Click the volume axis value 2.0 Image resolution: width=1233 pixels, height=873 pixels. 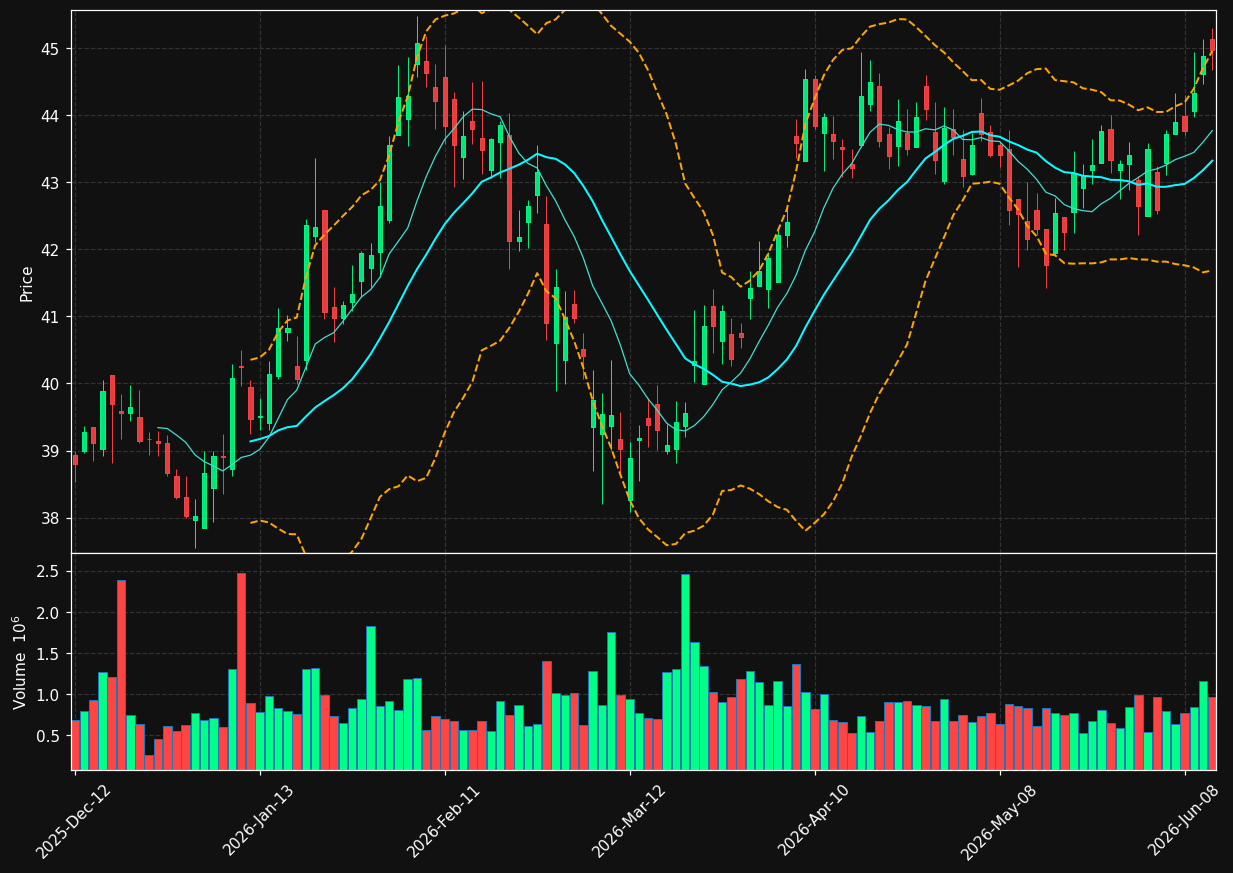coord(50,613)
